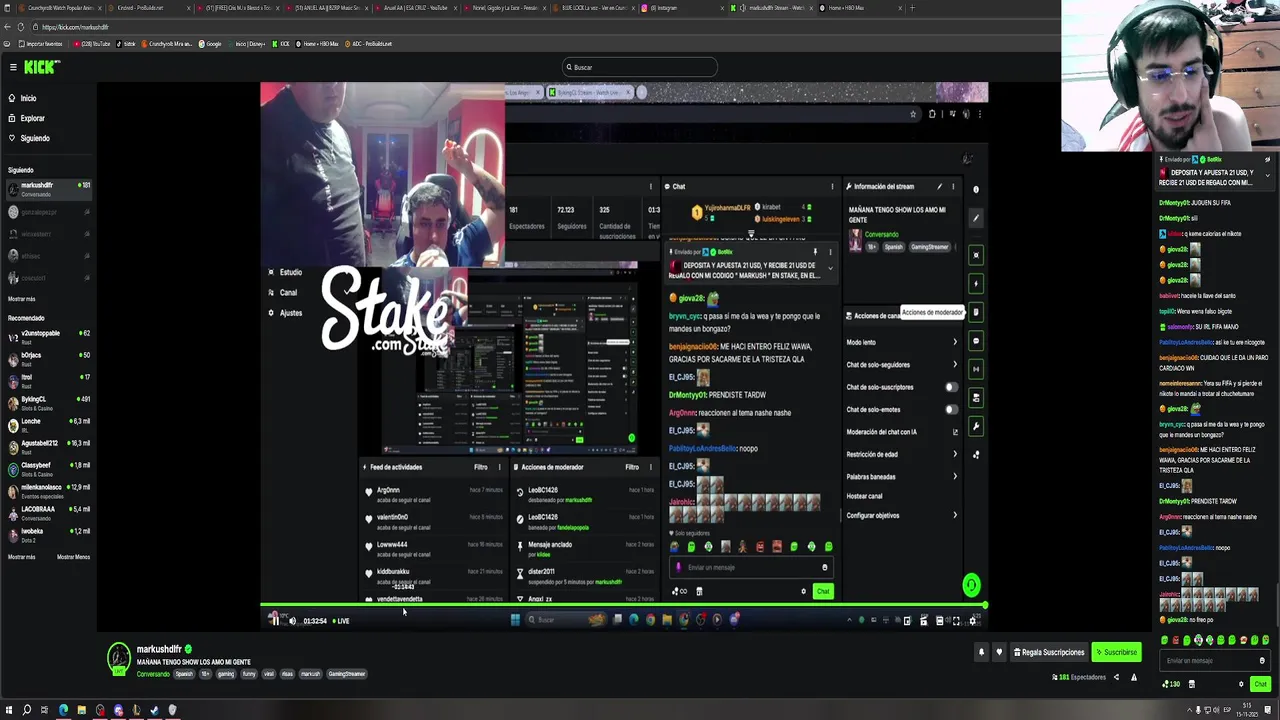Edit stream info with pencil icon
1280x720 pixels.
coord(939,186)
